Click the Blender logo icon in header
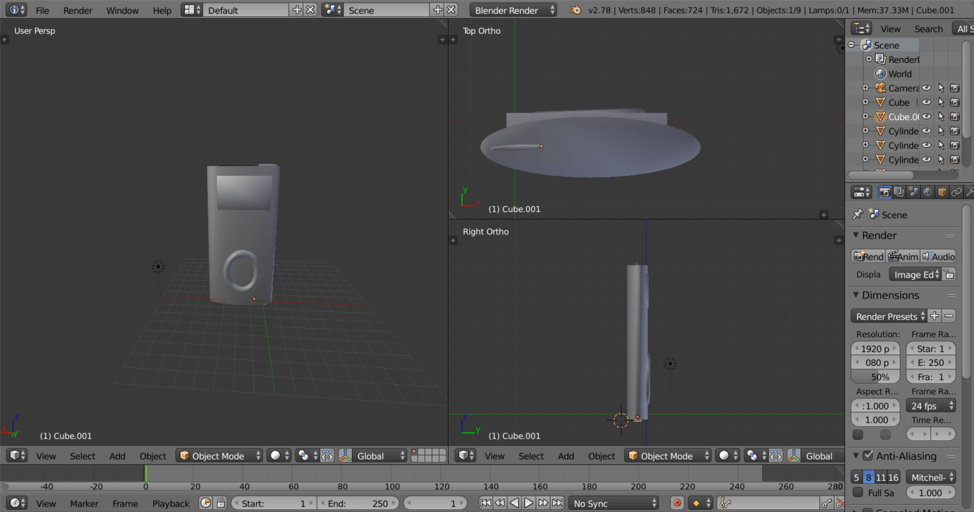The height and width of the screenshot is (512, 974). tap(575, 10)
